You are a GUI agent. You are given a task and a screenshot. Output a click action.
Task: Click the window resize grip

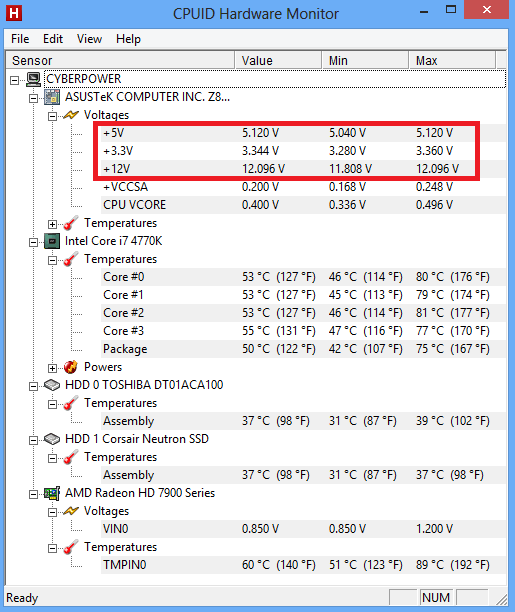[x=501, y=599]
